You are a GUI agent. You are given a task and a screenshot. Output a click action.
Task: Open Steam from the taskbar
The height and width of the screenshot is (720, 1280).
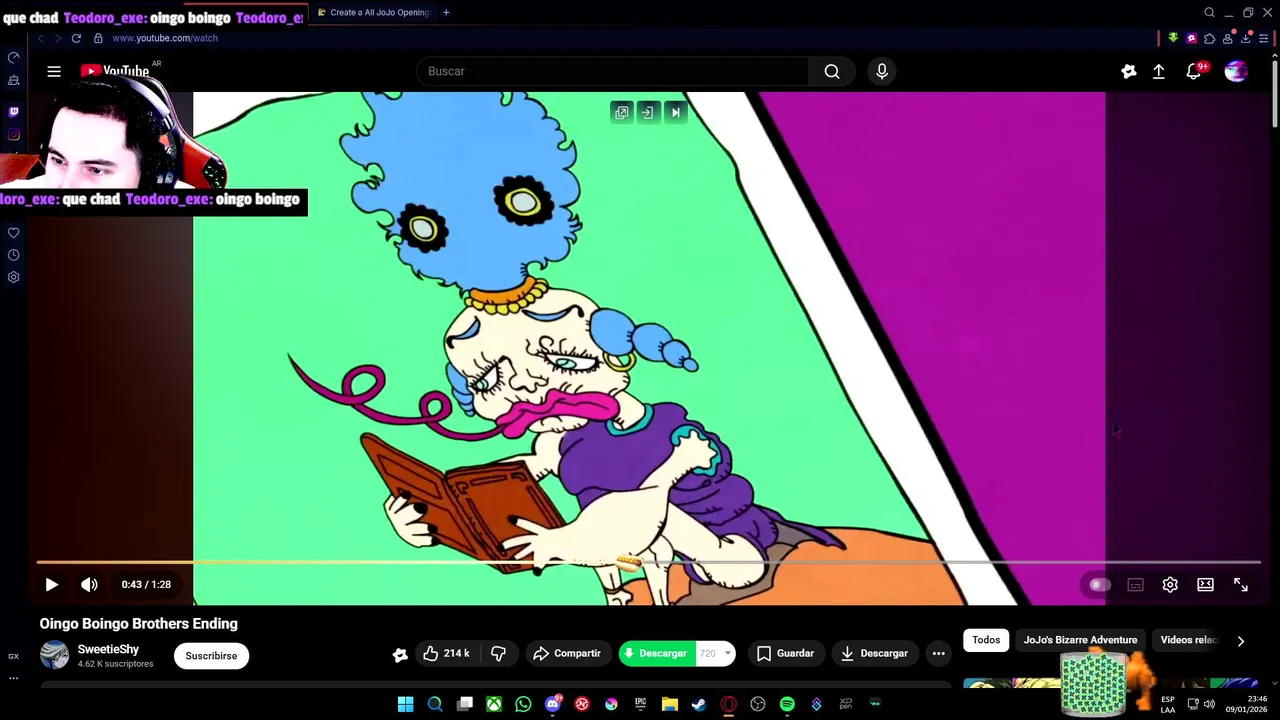click(x=699, y=705)
